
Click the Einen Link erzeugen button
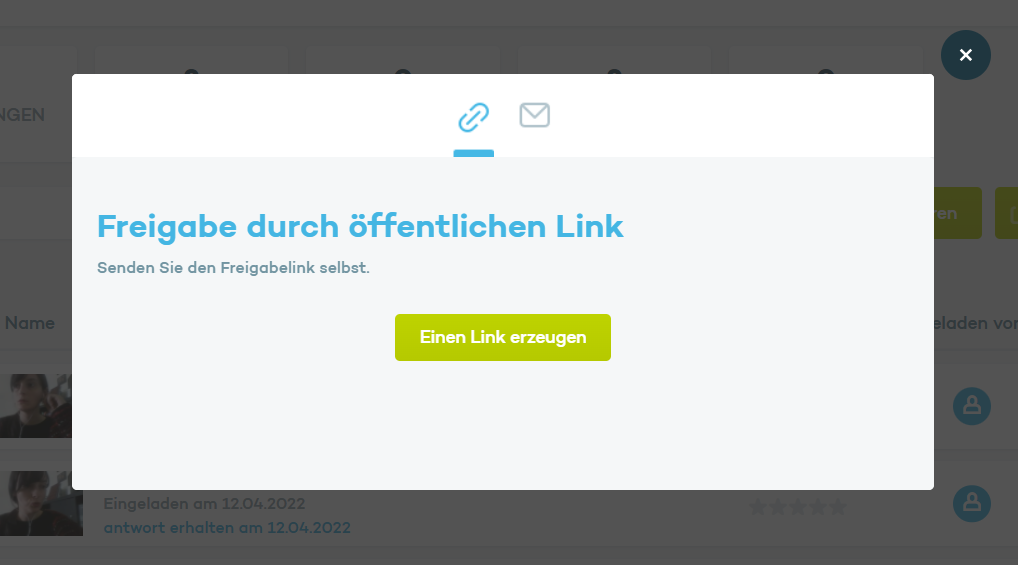tap(503, 338)
